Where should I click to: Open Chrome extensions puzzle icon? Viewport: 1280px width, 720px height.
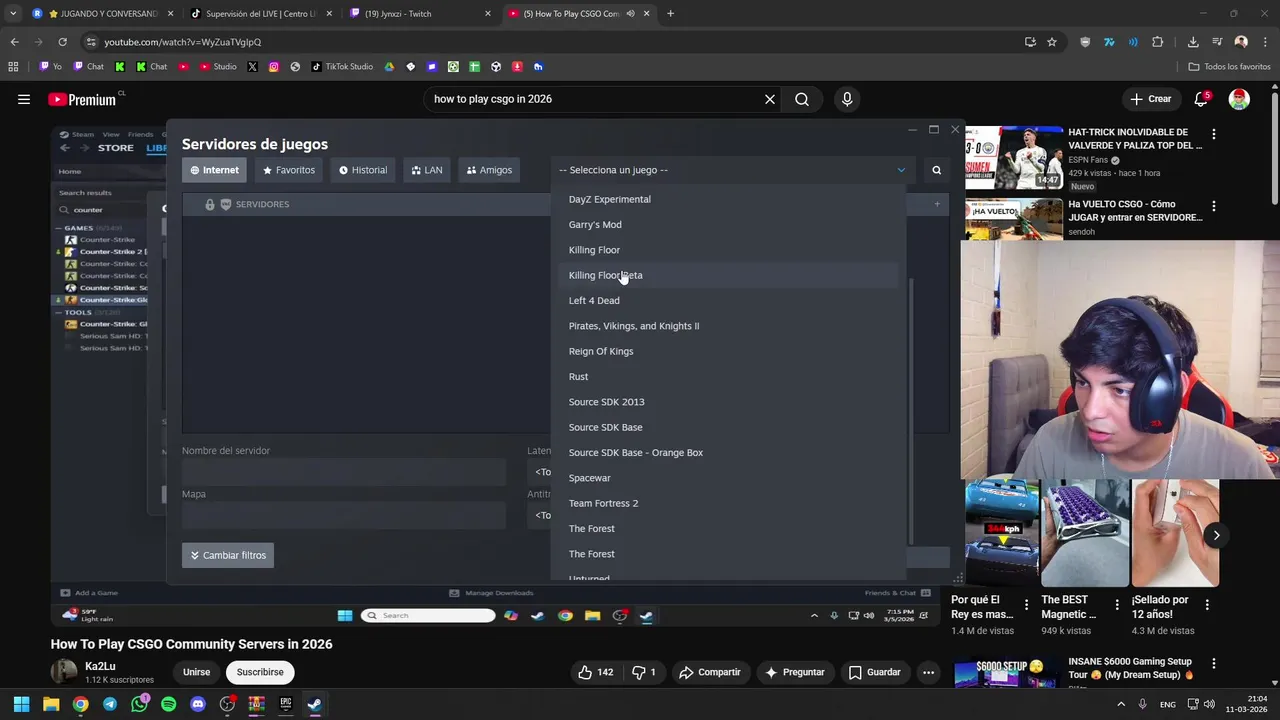(1158, 42)
